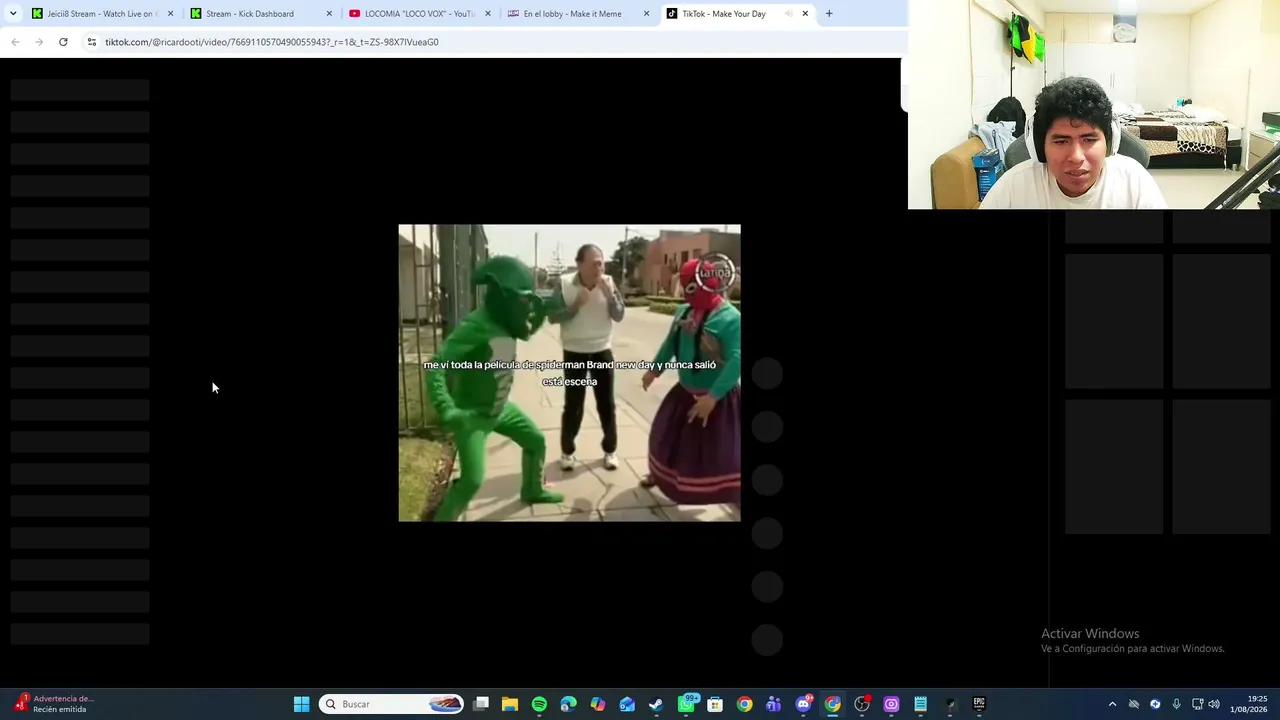Open Task View from the taskbar
The image size is (1280, 720).
(481, 704)
